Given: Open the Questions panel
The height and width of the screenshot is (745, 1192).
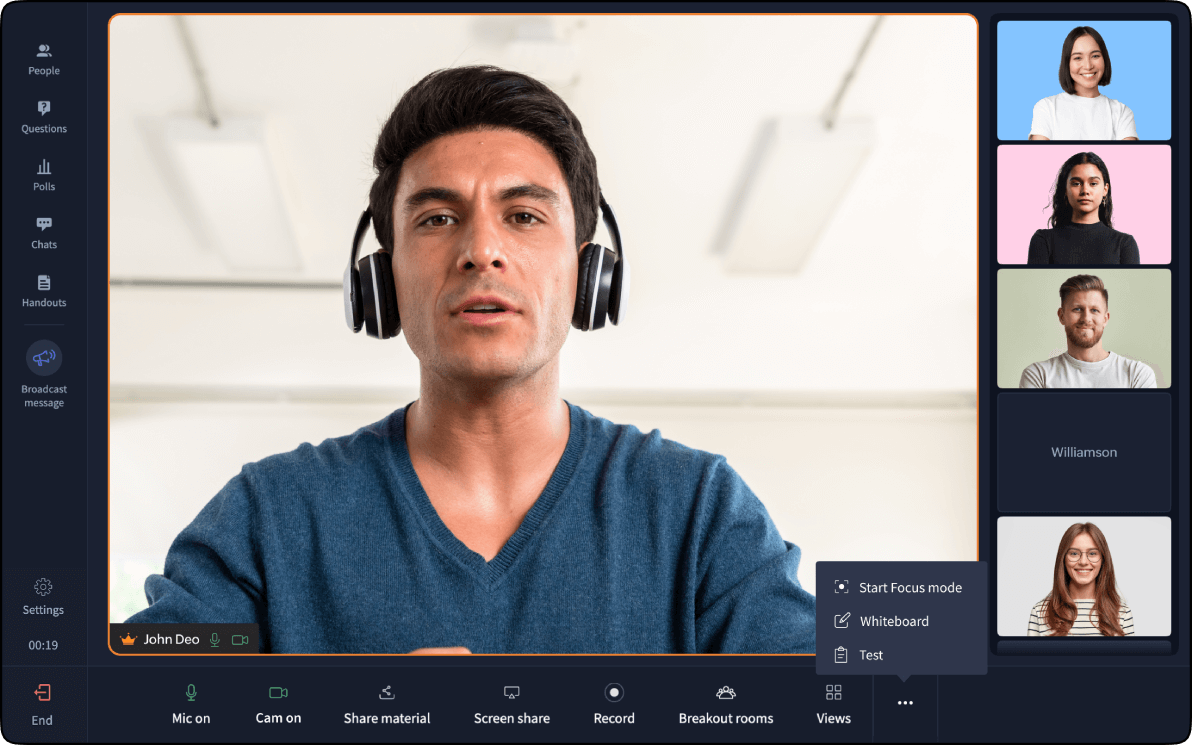Looking at the screenshot, I should click(43, 116).
